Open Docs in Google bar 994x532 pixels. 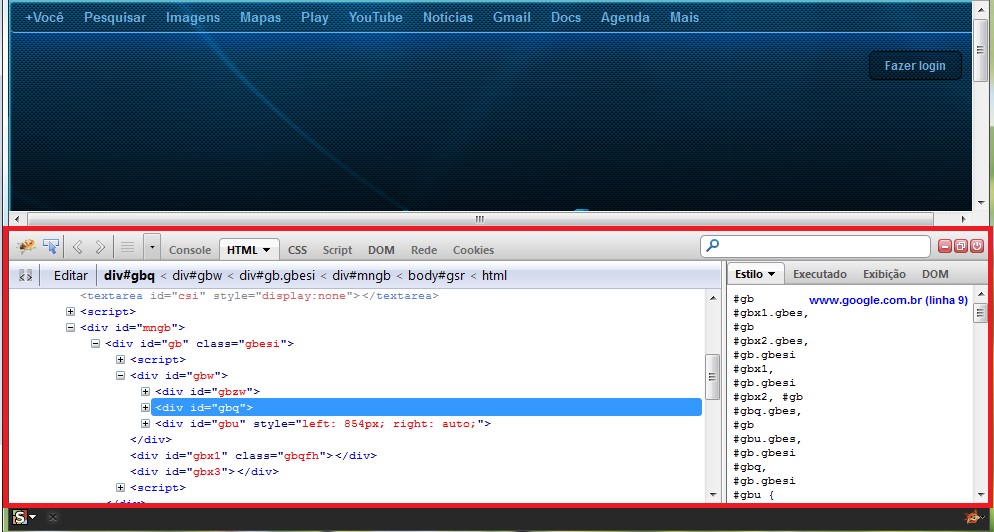tap(565, 17)
